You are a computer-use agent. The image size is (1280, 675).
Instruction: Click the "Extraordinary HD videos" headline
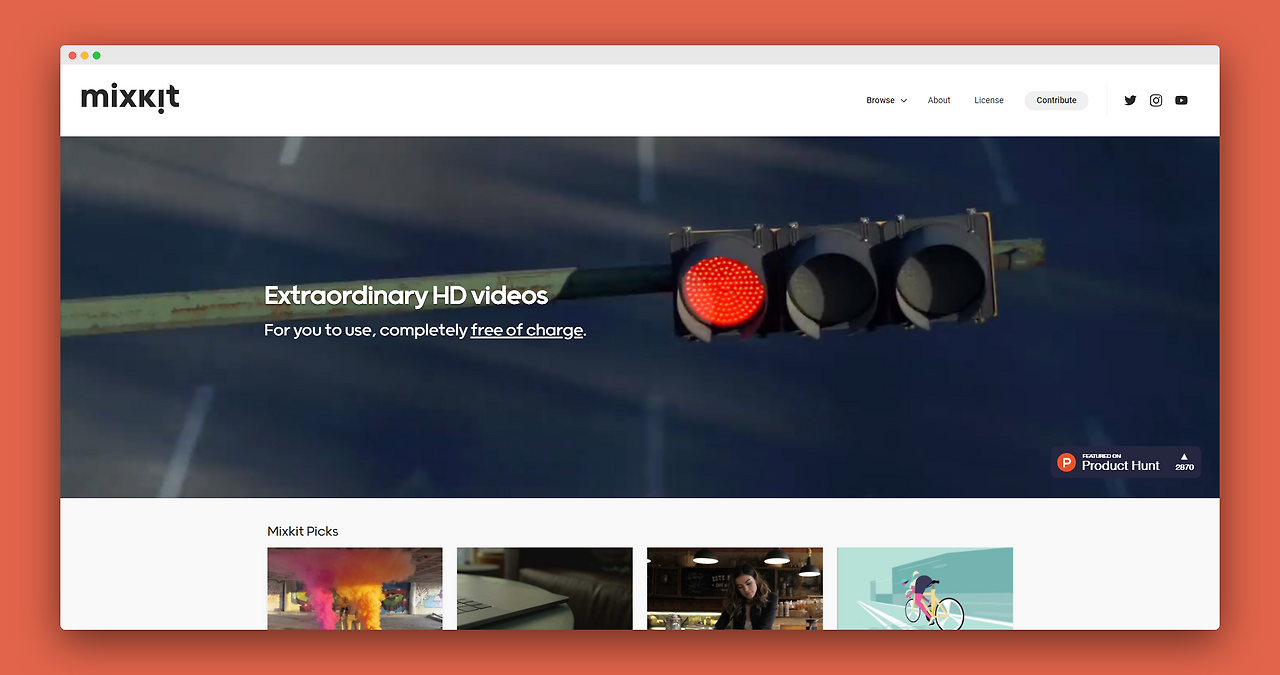[x=406, y=296]
